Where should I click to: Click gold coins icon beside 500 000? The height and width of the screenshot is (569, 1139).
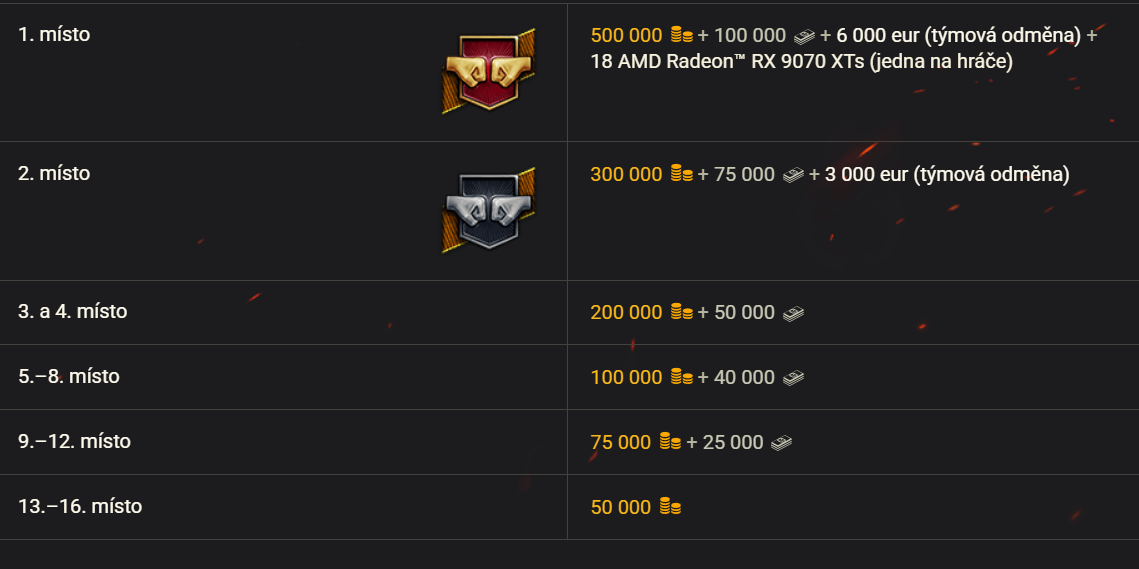click(682, 36)
